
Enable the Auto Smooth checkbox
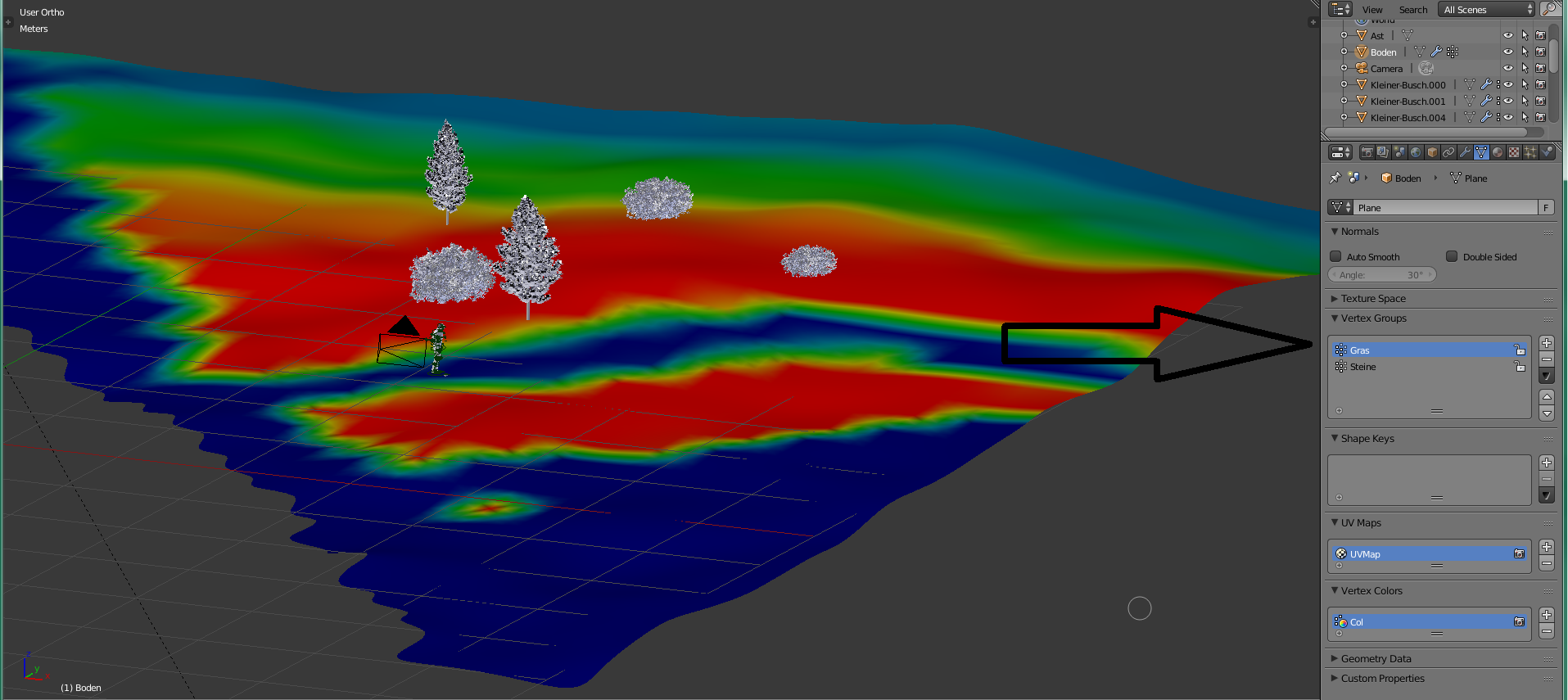(x=1335, y=256)
